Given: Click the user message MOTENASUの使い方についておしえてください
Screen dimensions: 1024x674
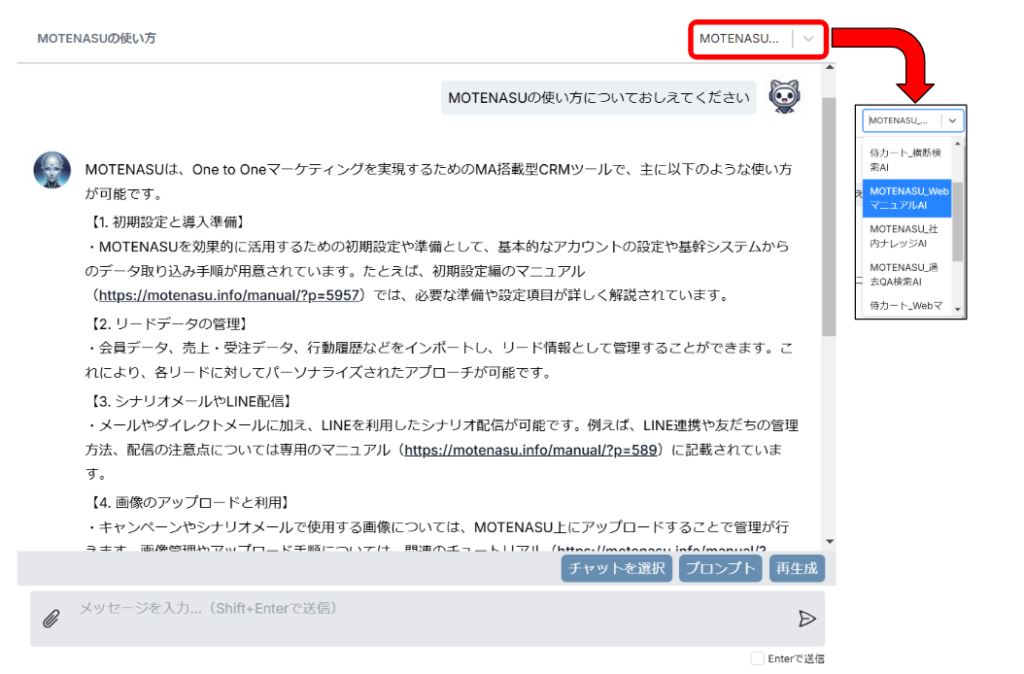Looking at the screenshot, I should click(598, 98).
